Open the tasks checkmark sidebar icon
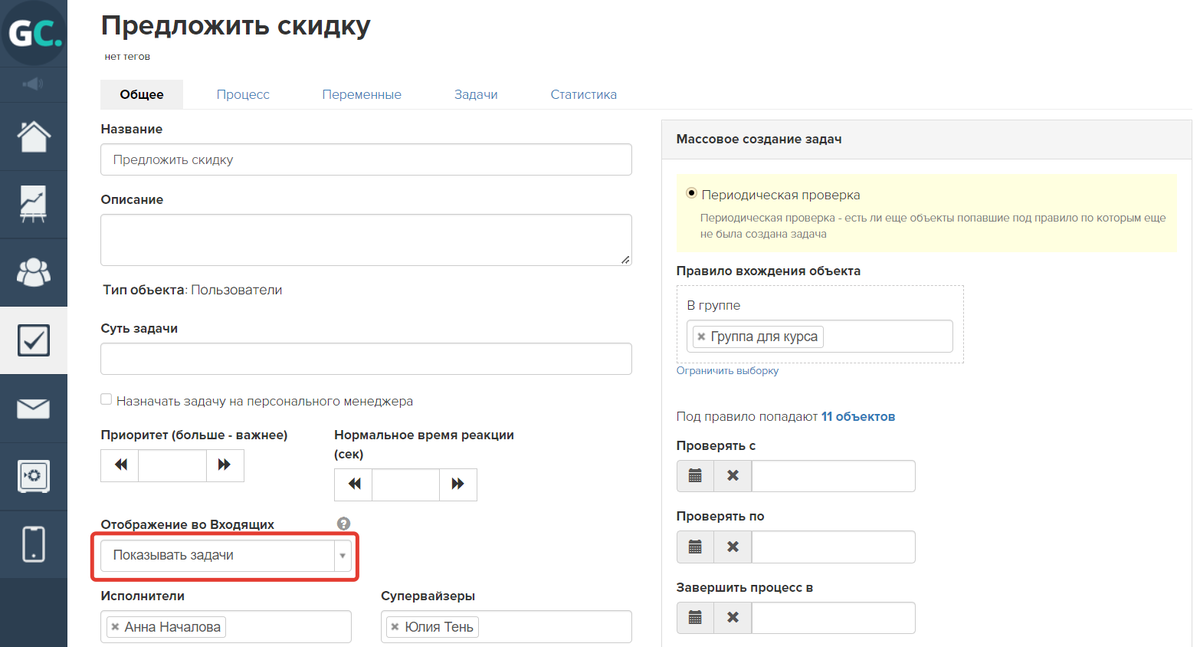The width and height of the screenshot is (1200, 647). [x=34, y=341]
